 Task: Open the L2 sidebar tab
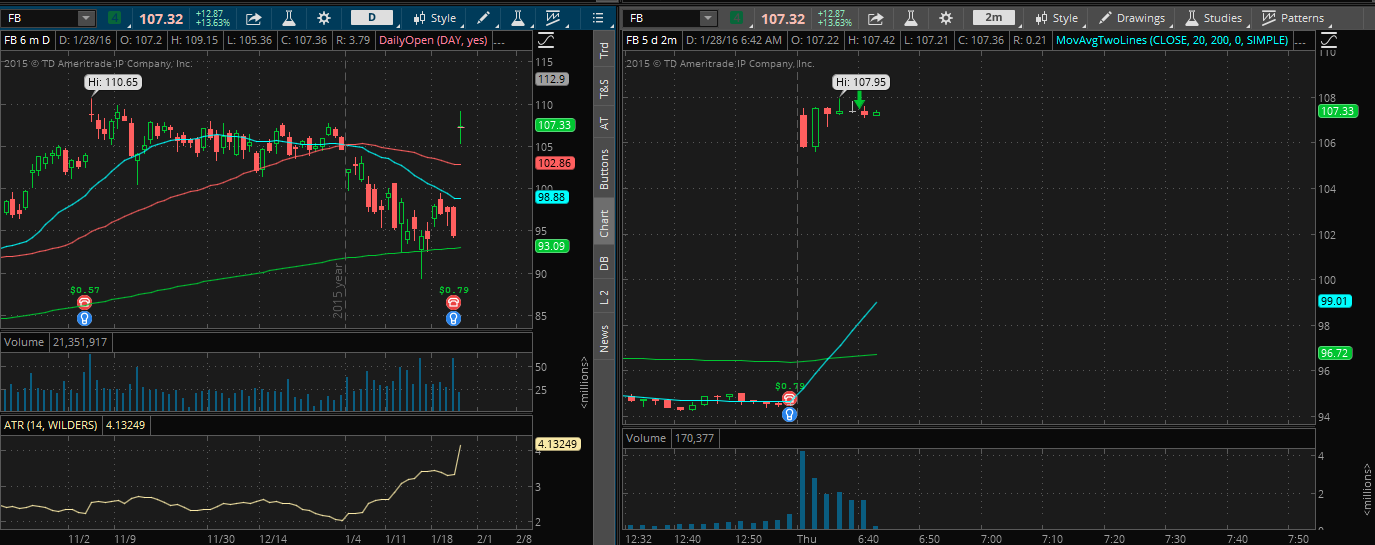604,297
